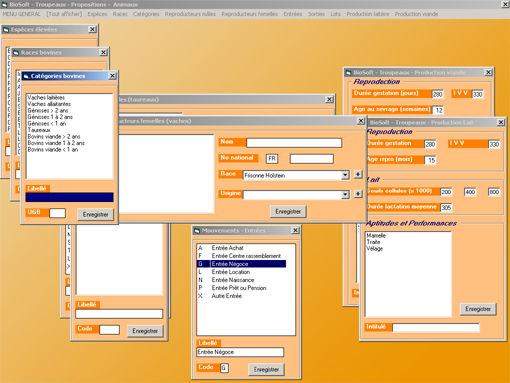The height and width of the screenshot is (383, 510).
Task: Click Durée gestation field in Production Lait
Action: tap(430, 144)
